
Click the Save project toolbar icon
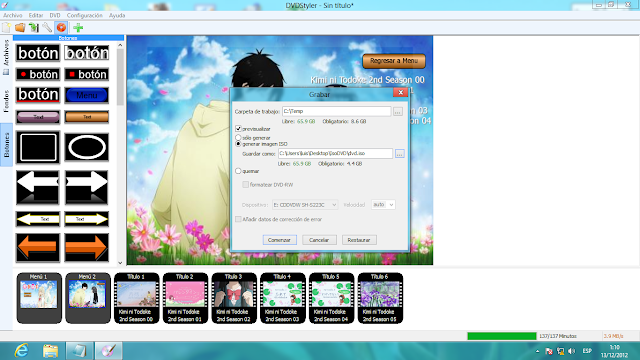[34, 27]
